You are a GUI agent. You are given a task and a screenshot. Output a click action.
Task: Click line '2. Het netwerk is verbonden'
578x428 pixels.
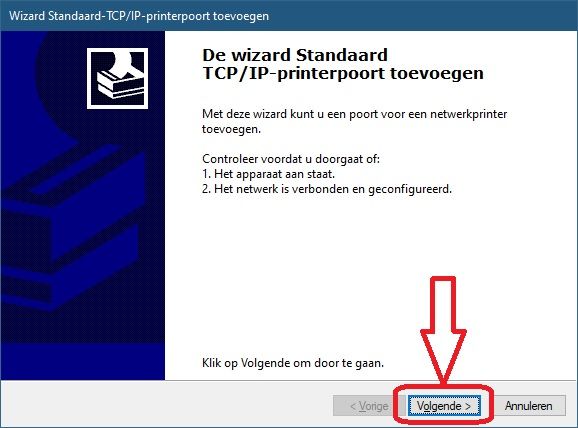coord(327,189)
